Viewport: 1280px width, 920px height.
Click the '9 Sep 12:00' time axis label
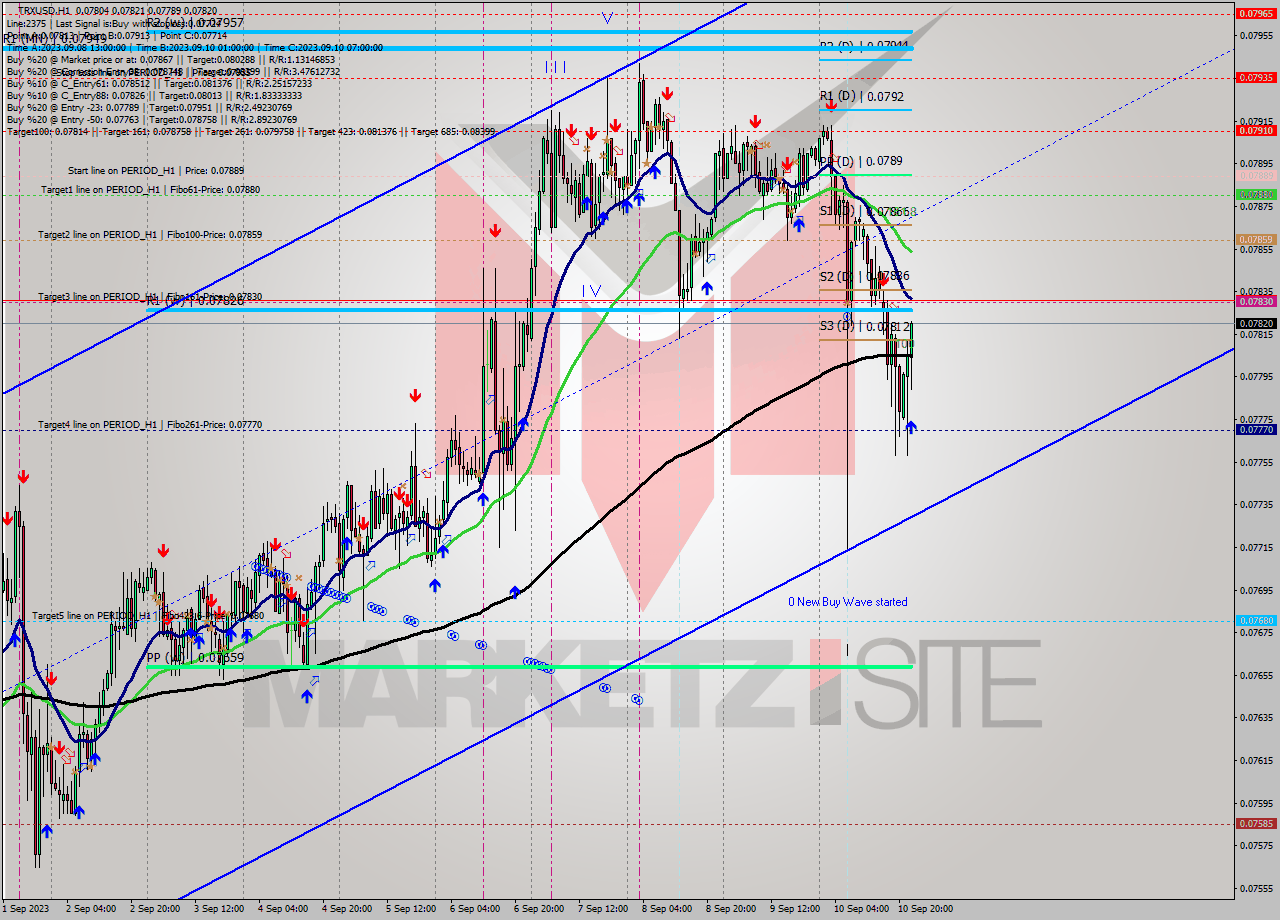796,909
